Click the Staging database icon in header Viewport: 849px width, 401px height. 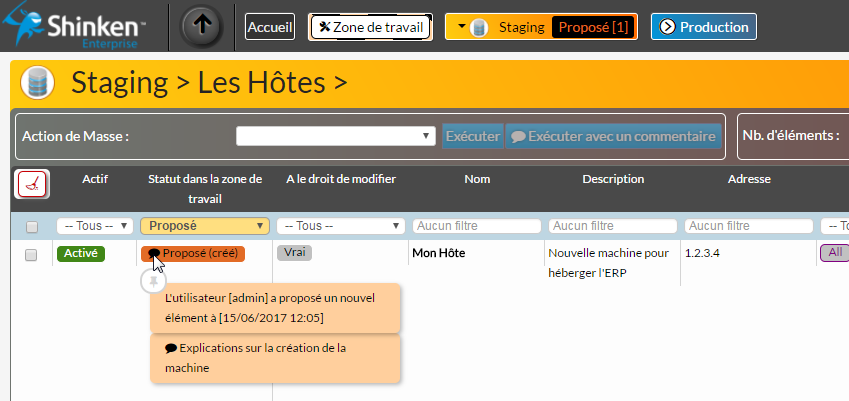point(38,82)
